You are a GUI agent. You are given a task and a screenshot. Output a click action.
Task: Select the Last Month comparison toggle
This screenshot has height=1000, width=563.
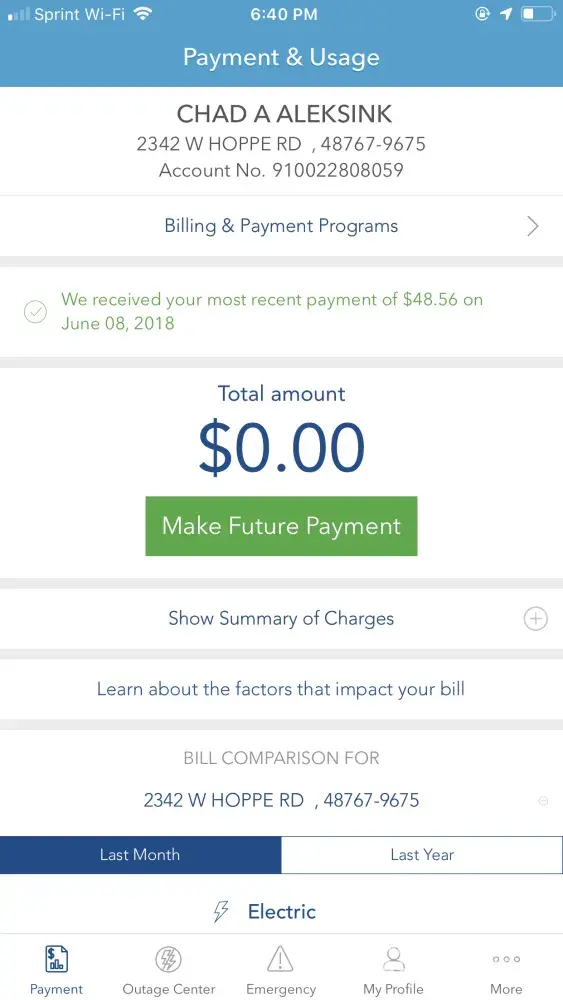tap(140, 855)
